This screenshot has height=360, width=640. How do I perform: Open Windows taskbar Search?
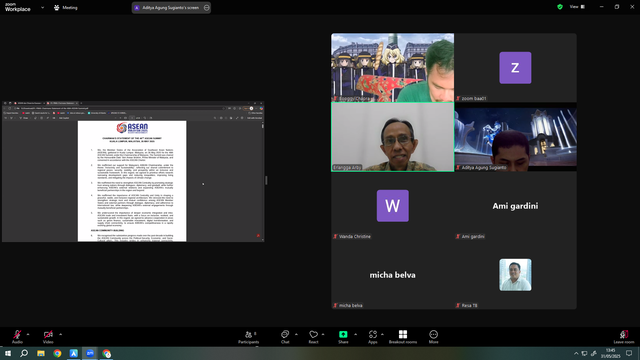pos(24,353)
